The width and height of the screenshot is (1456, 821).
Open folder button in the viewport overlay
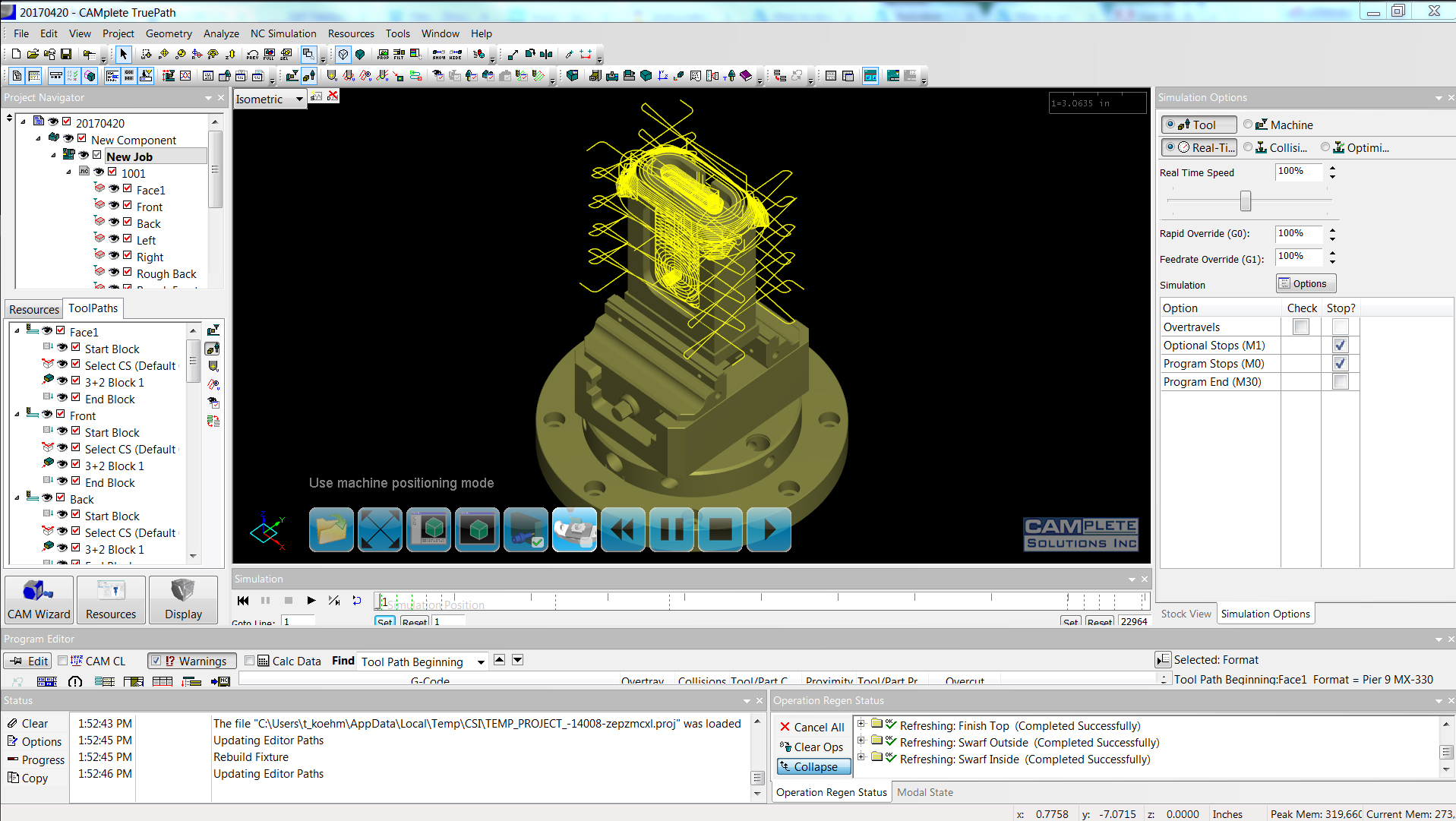331,529
